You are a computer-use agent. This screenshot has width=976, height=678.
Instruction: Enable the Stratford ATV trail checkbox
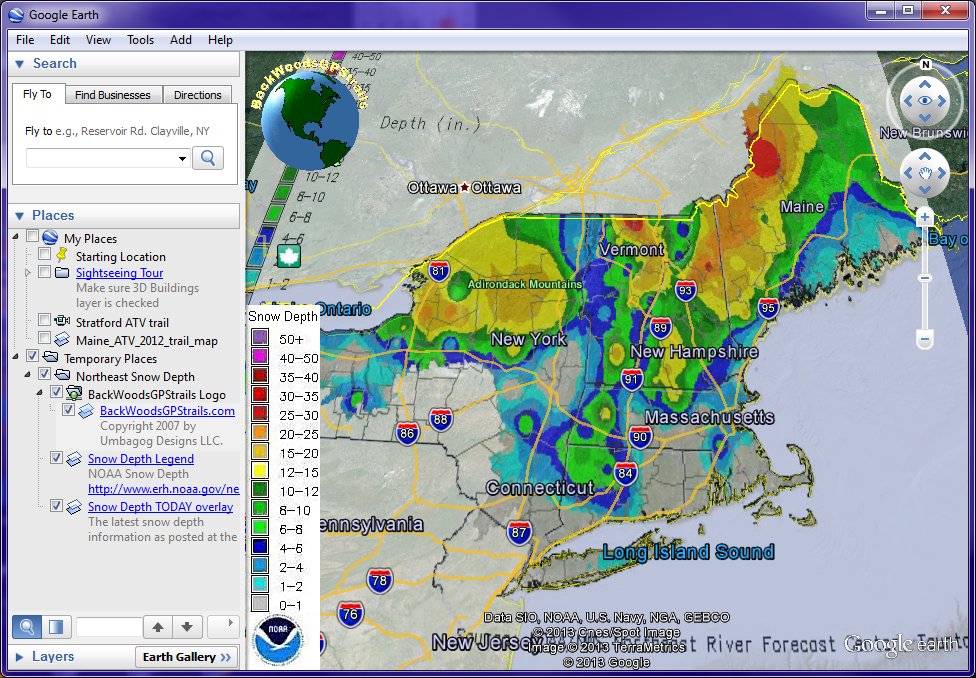click(x=44, y=319)
